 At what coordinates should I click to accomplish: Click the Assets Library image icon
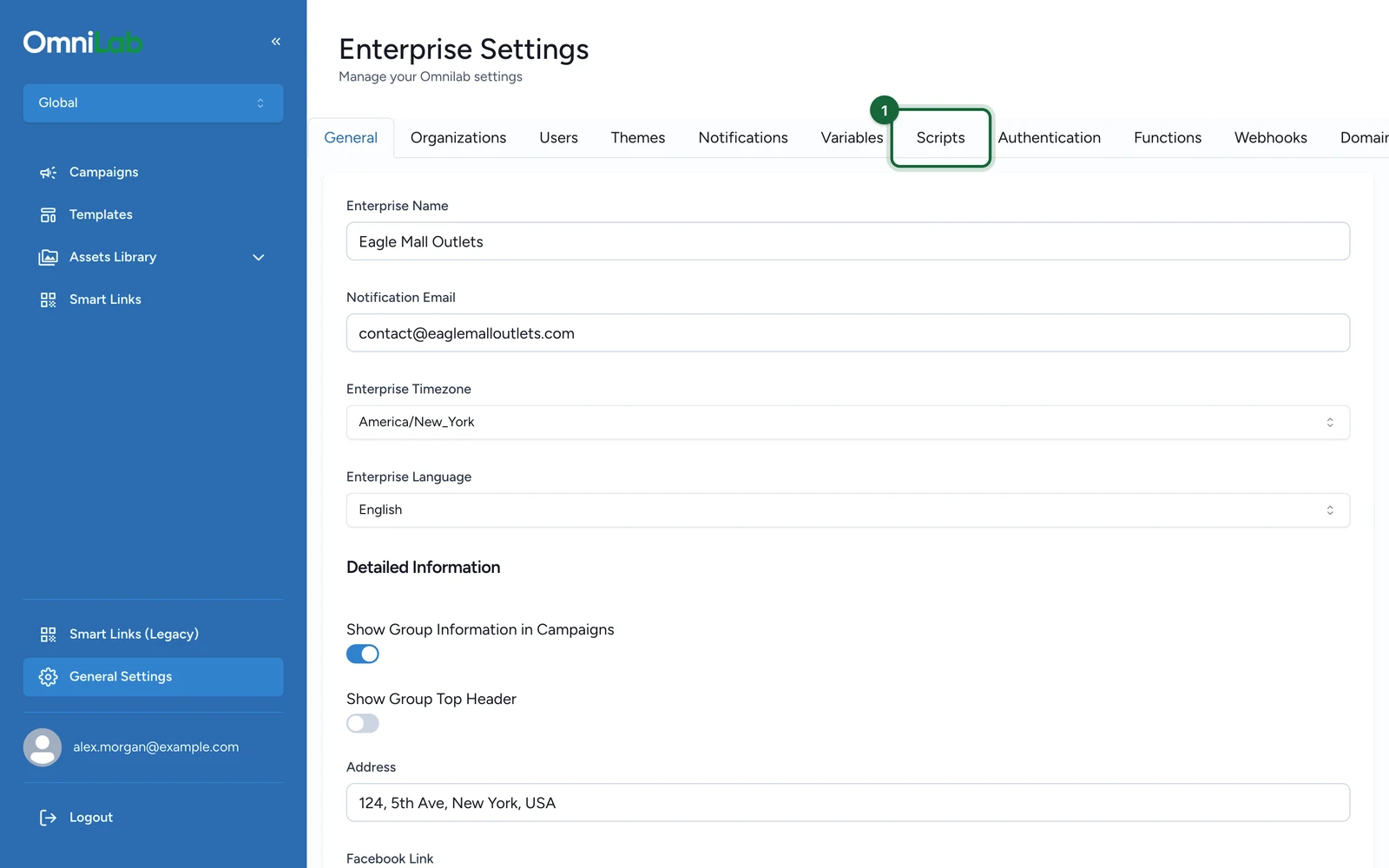tap(48, 258)
